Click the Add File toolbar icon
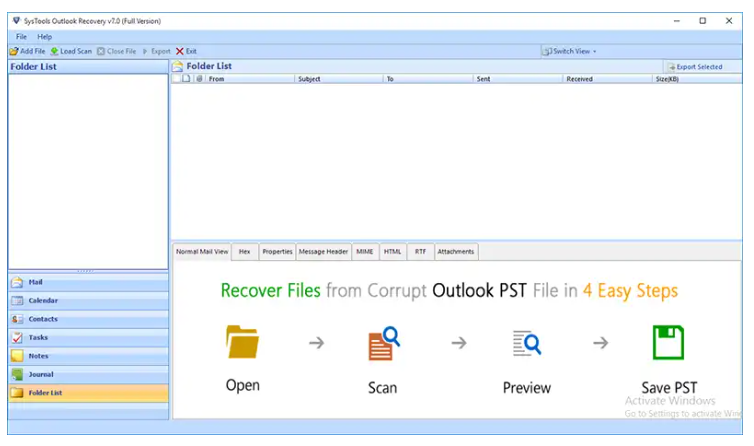Image resolution: width=754 pixels, height=446 pixels. pyautogui.click(x=14, y=51)
